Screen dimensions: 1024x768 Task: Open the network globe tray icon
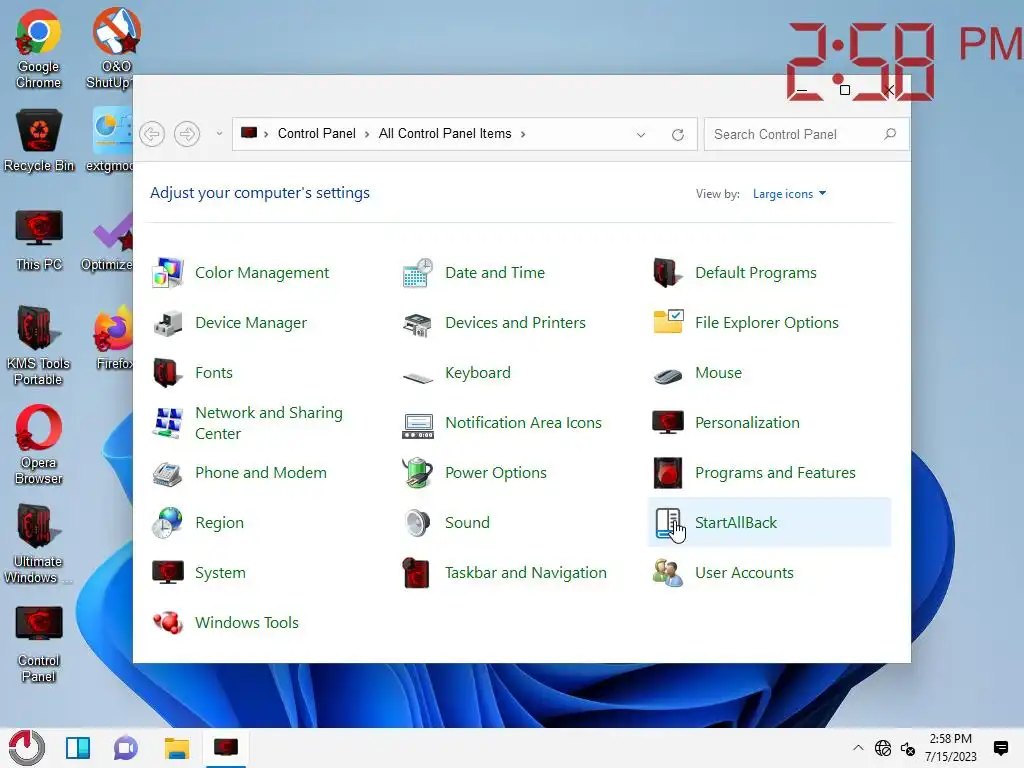click(883, 748)
